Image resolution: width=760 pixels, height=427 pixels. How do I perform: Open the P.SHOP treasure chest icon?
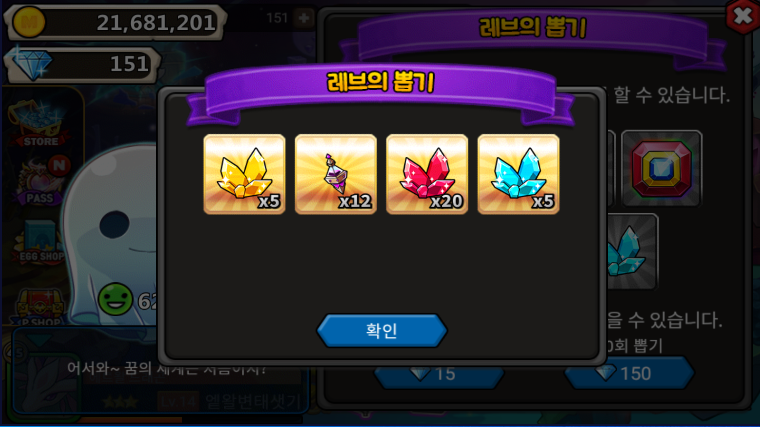[40, 305]
